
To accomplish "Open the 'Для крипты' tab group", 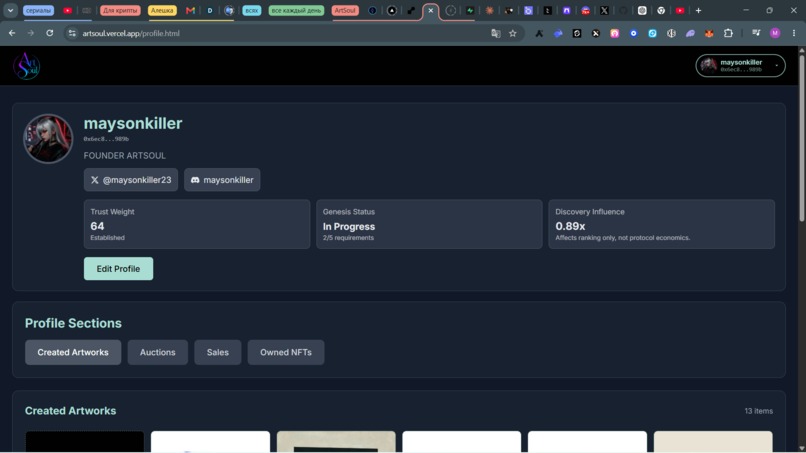I will (120, 10).
